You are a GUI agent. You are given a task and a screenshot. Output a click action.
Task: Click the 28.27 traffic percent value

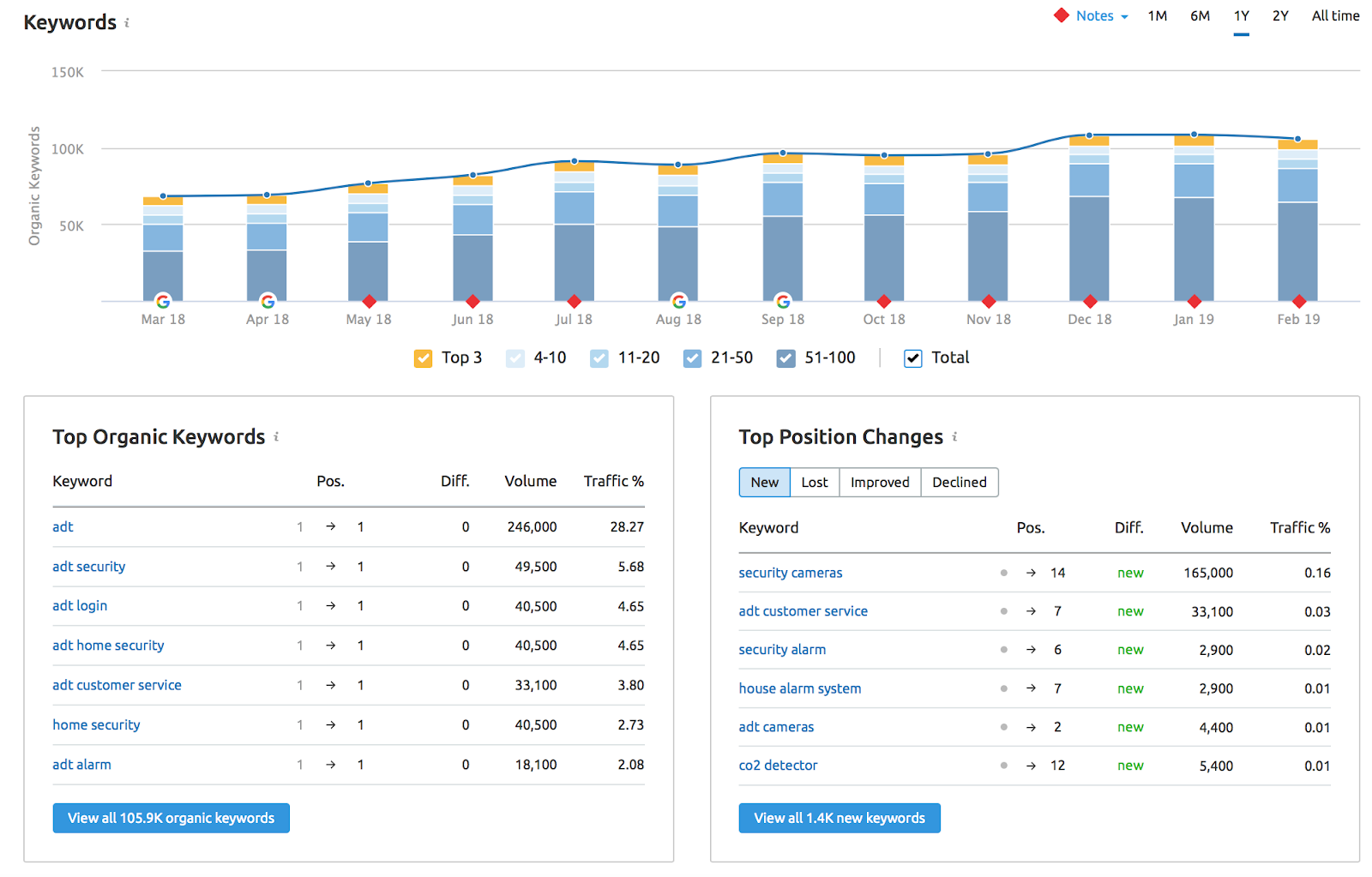[x=627, y=527]
